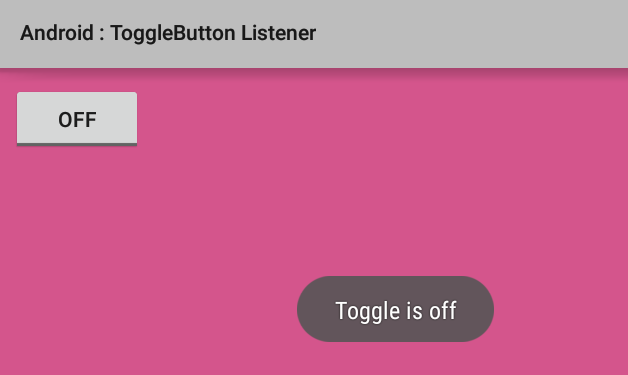Click the pink area left of the toast
This screenshot has height=375, width=628.
[148, 309]
